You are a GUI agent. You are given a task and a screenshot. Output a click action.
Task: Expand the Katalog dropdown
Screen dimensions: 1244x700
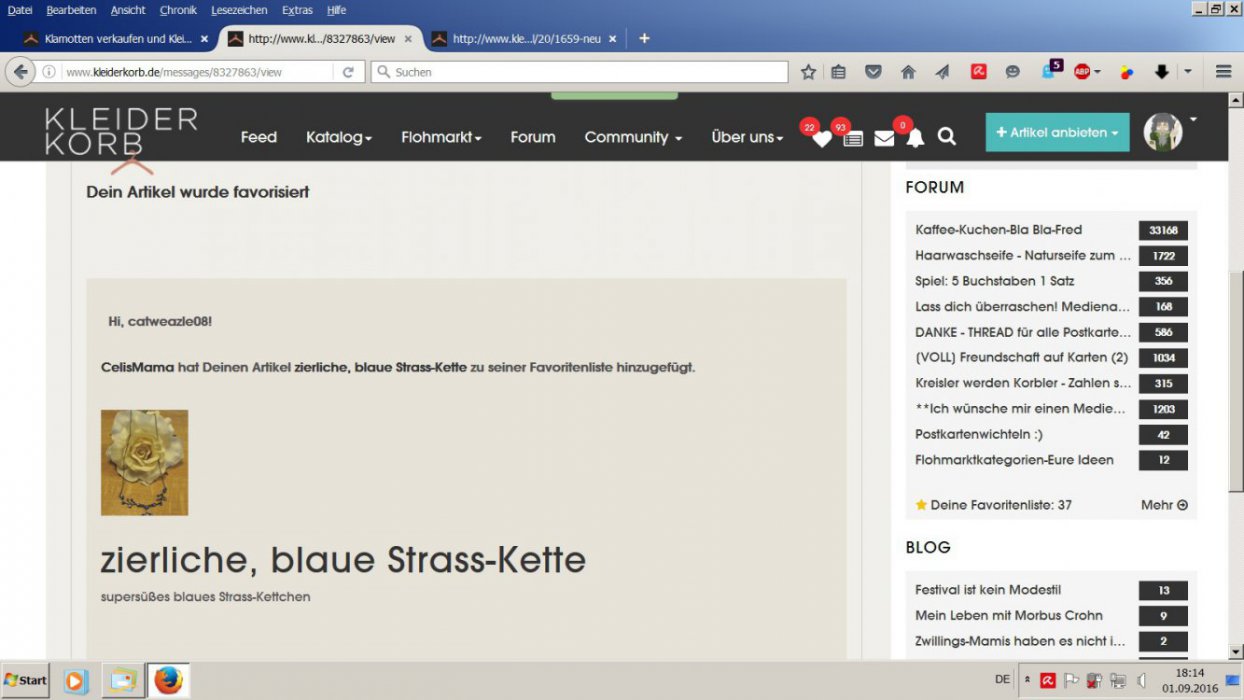pos(339,137)
